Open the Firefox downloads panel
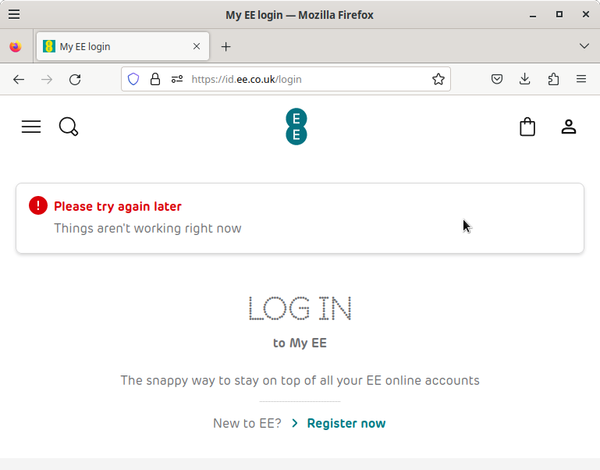Viewport: 600px width, 470px height. click(525, 79)
